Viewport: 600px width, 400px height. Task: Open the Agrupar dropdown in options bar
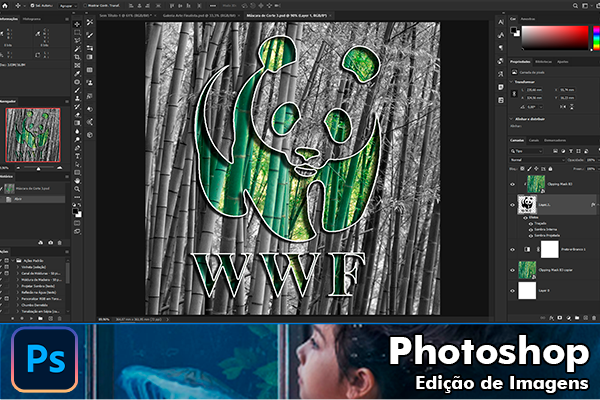tap(68, 6)
